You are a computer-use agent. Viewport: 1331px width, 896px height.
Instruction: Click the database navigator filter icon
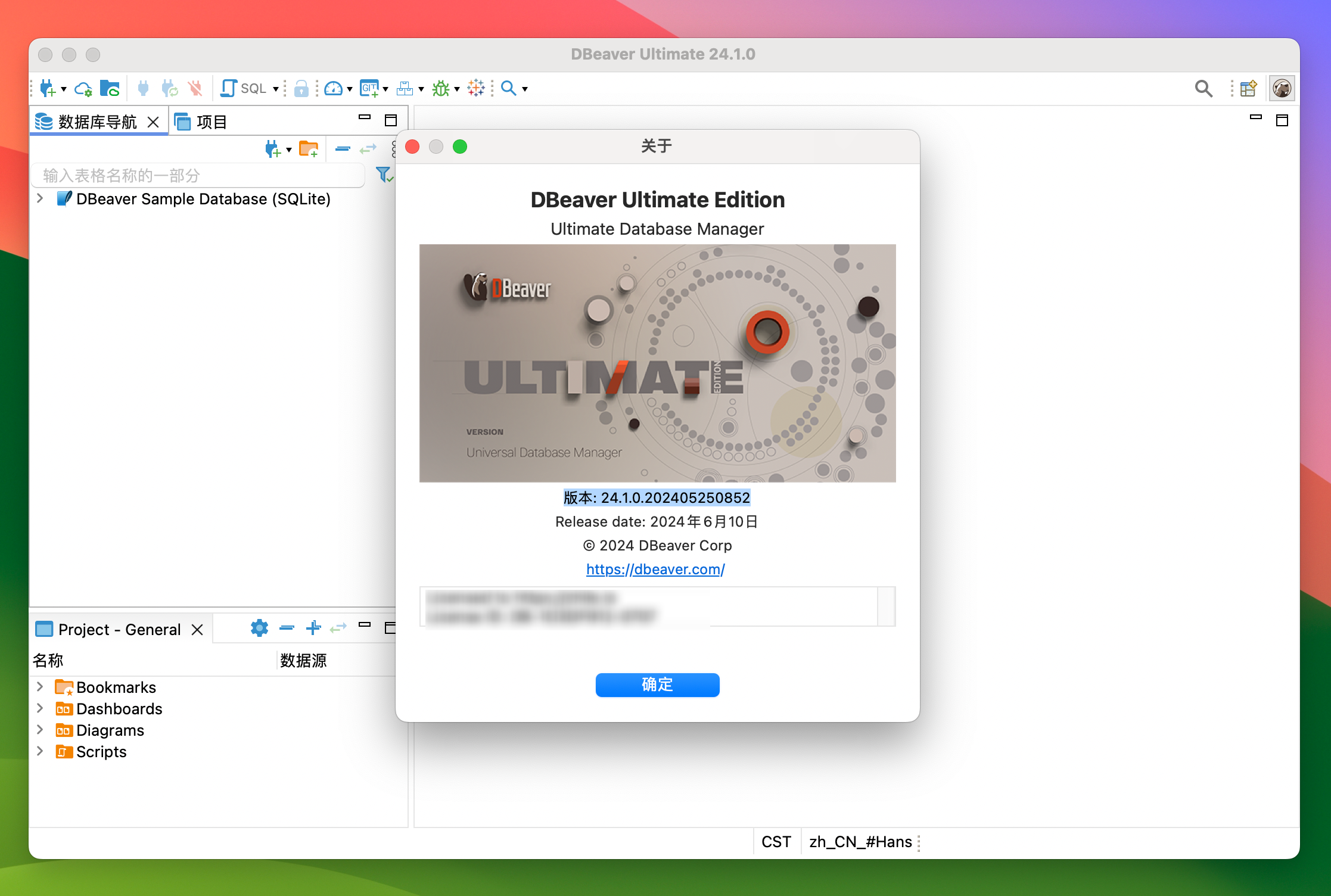pos(386,175)
